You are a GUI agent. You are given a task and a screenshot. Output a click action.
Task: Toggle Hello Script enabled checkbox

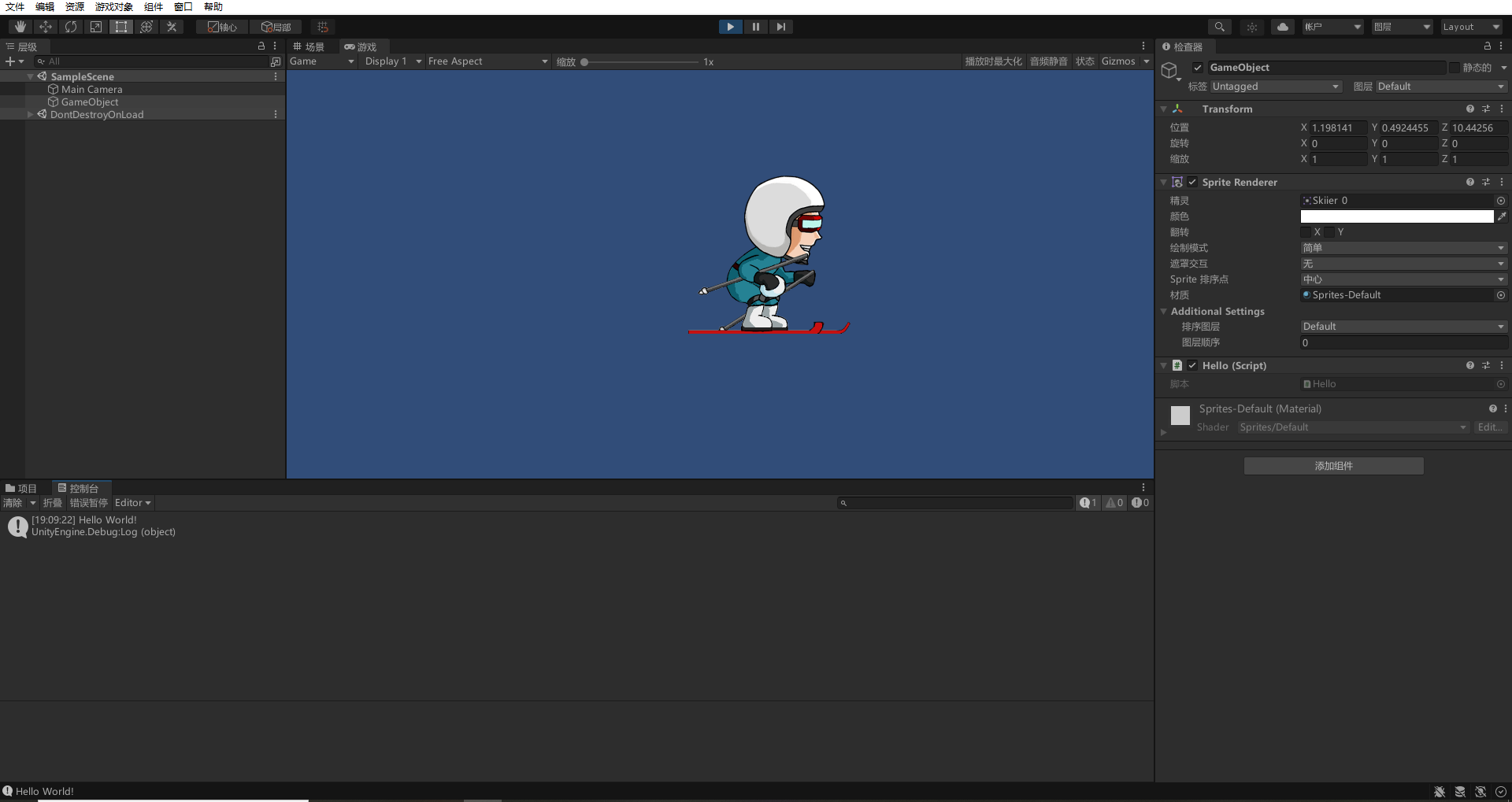click(x=1192, y=365)
